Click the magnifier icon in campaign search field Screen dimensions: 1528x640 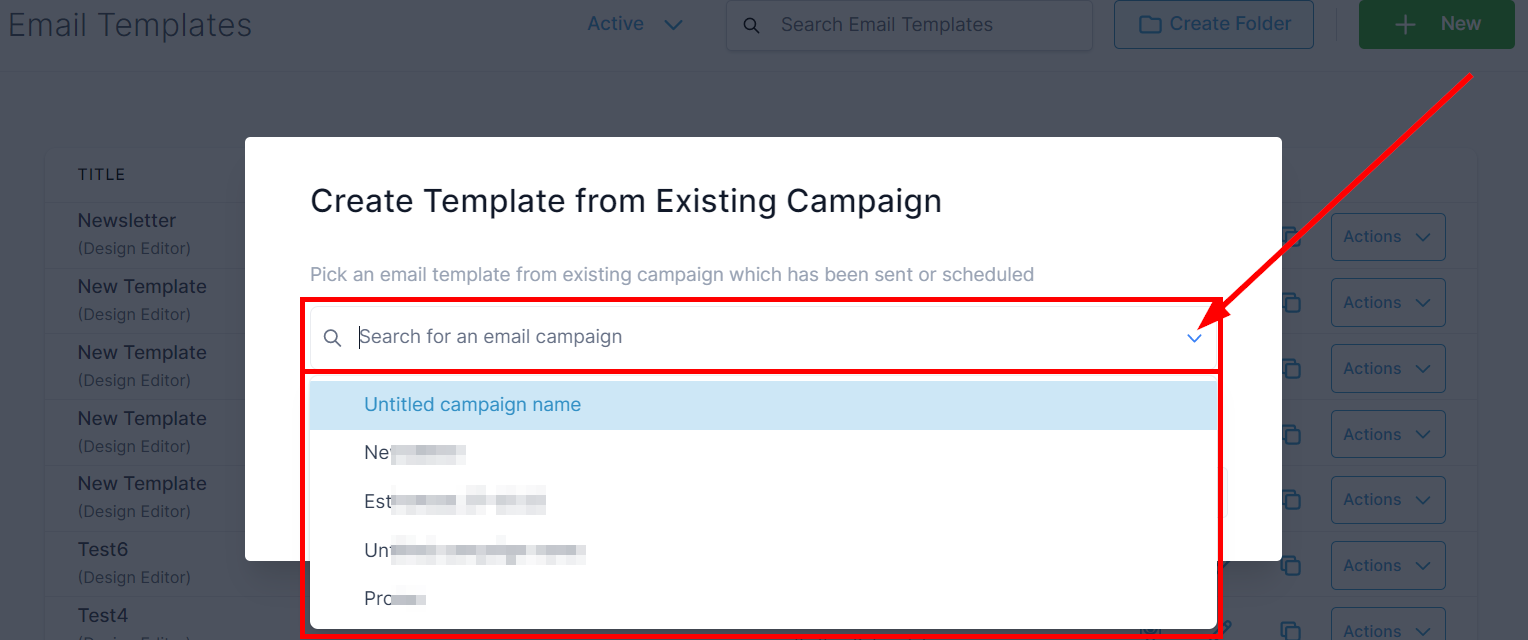click(333, 338)
